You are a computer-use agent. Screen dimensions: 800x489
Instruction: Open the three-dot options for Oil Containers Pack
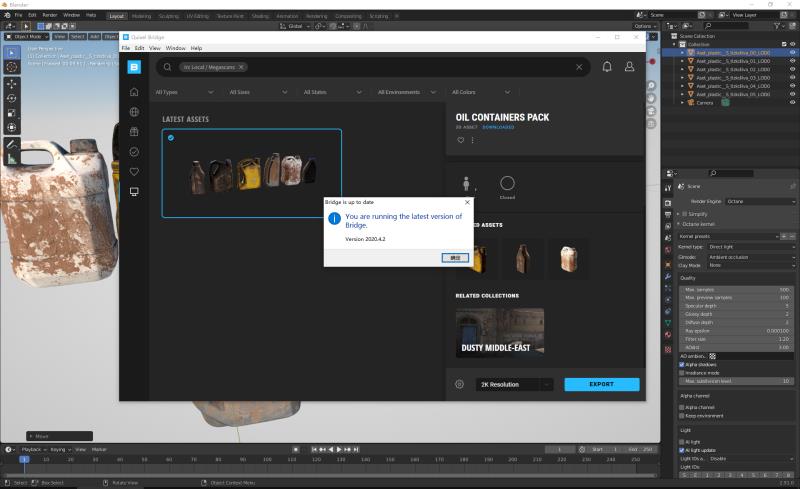472,140
